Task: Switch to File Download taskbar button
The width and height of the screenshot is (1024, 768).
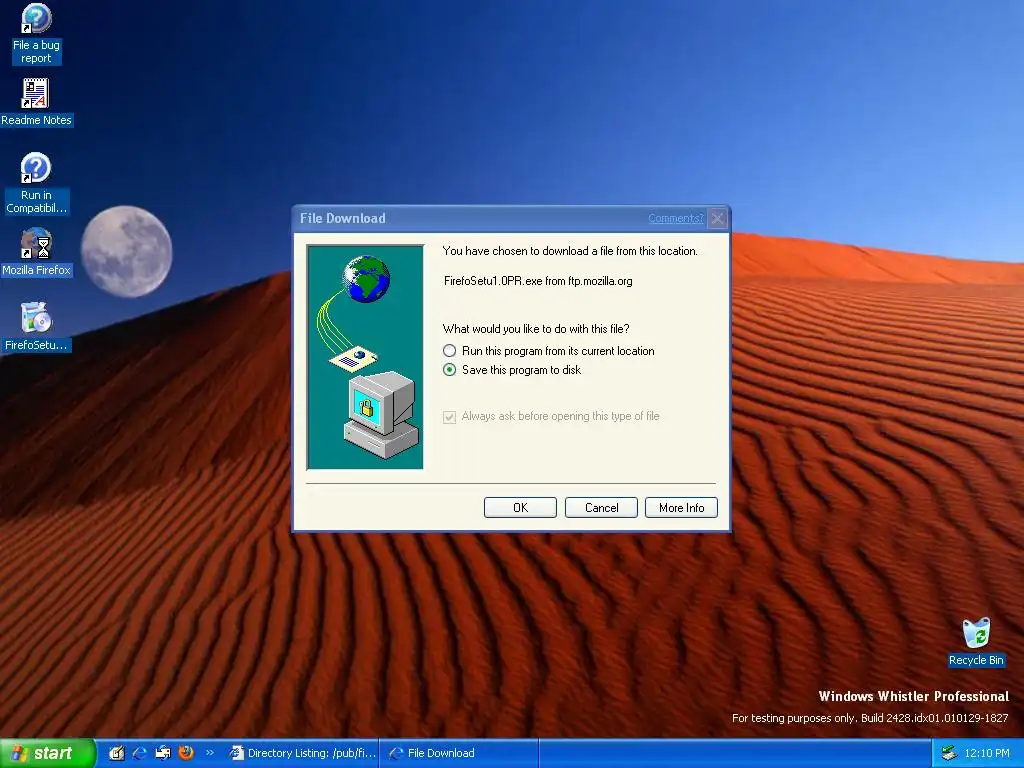Action: (458, 753)
